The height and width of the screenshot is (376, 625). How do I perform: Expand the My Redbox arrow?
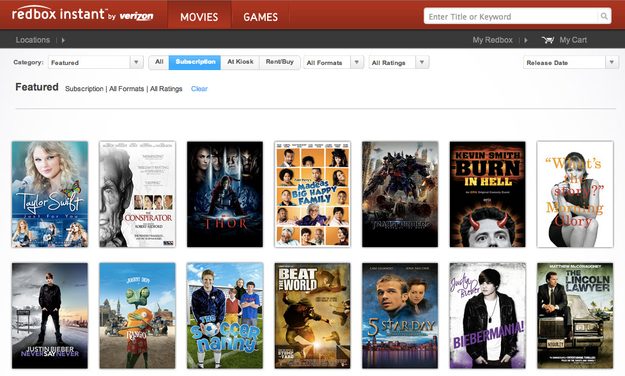point(526,40)
